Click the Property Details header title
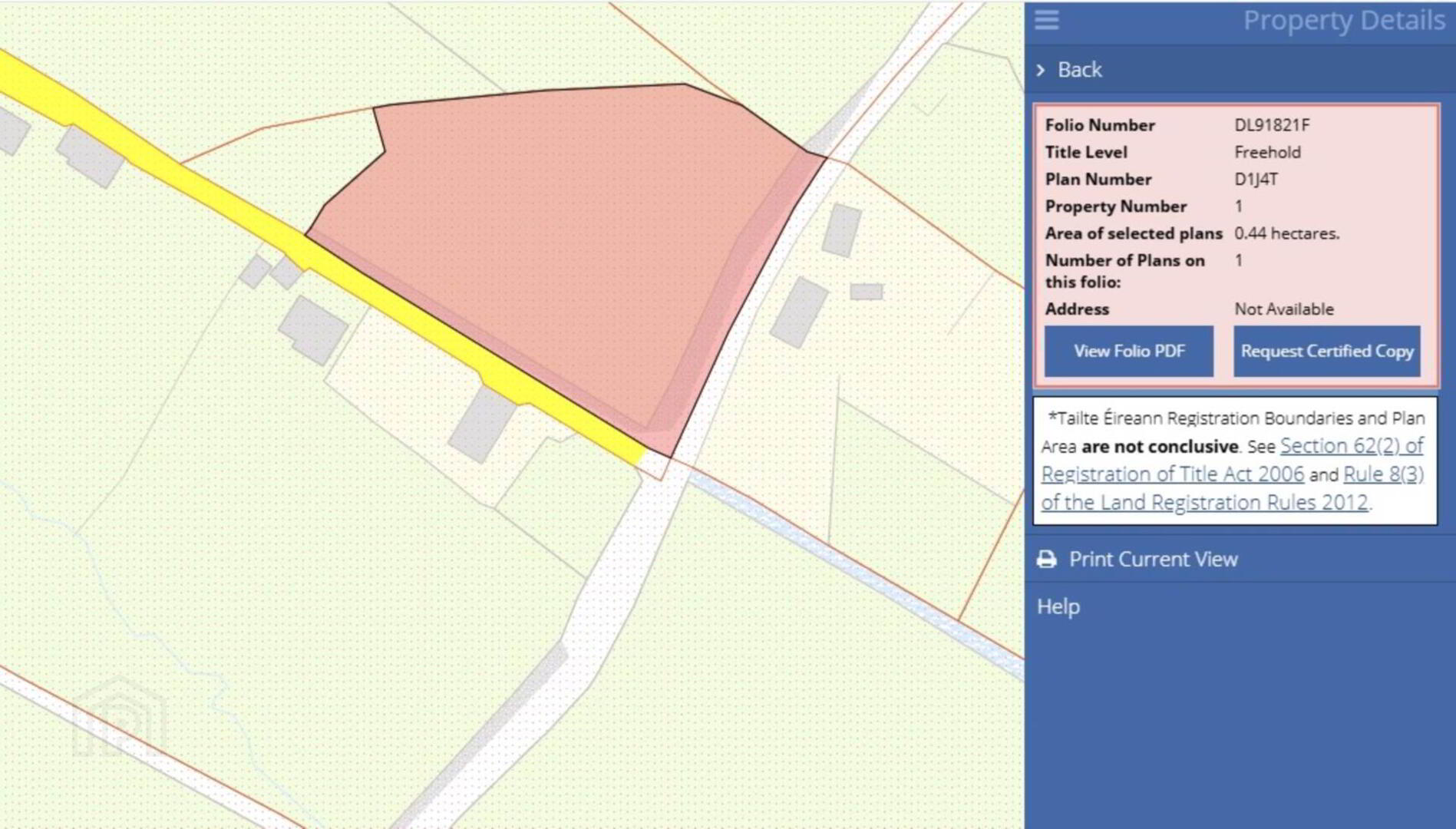1456x829 pixels. click(x=1344, y=21)
